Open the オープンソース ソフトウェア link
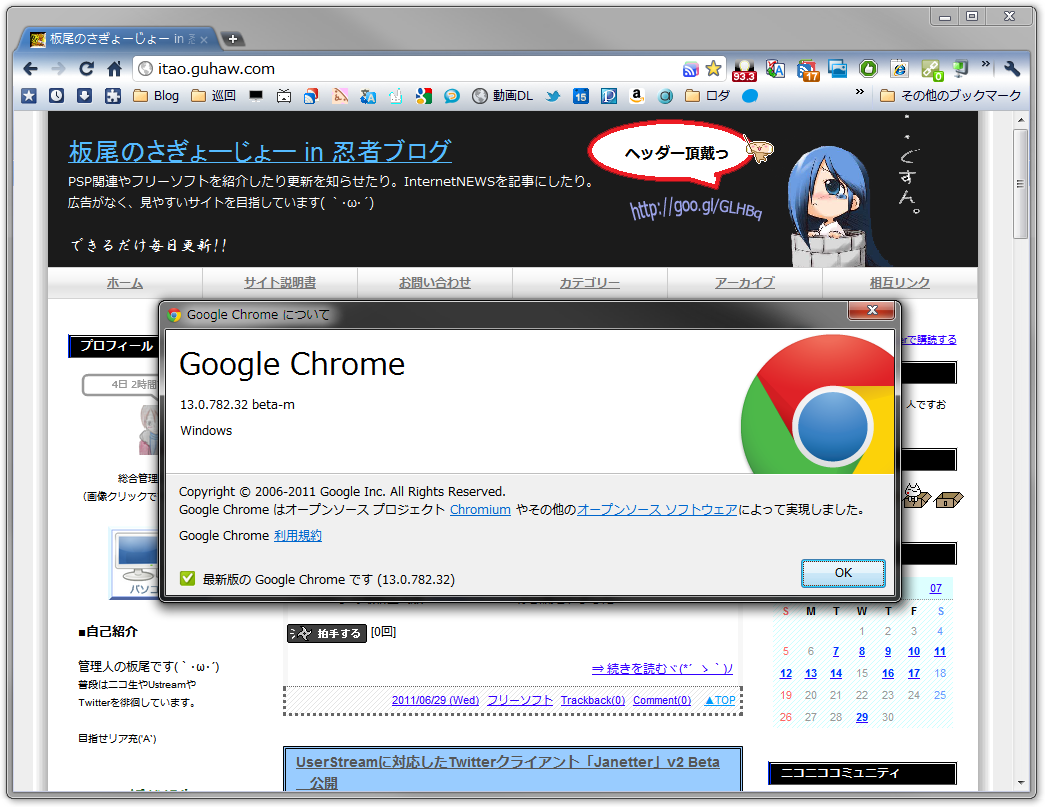Screen dimensions: 1045x807 657,510
